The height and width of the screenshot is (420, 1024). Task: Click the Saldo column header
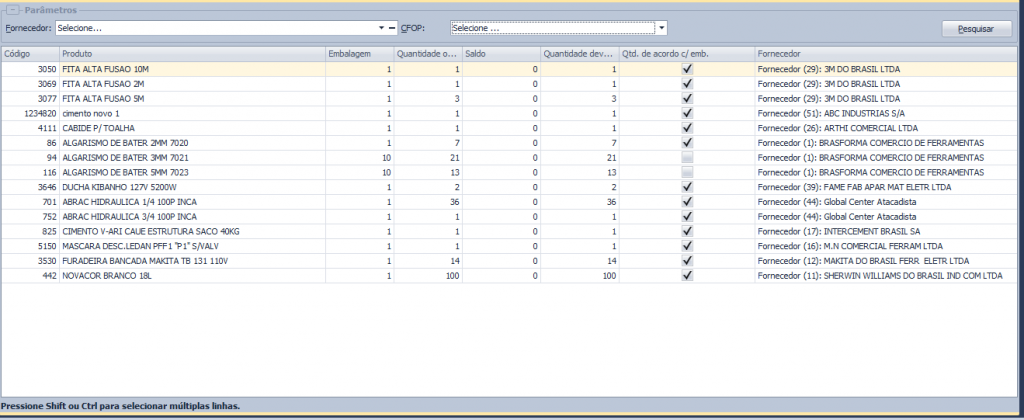tap(500, 53)
